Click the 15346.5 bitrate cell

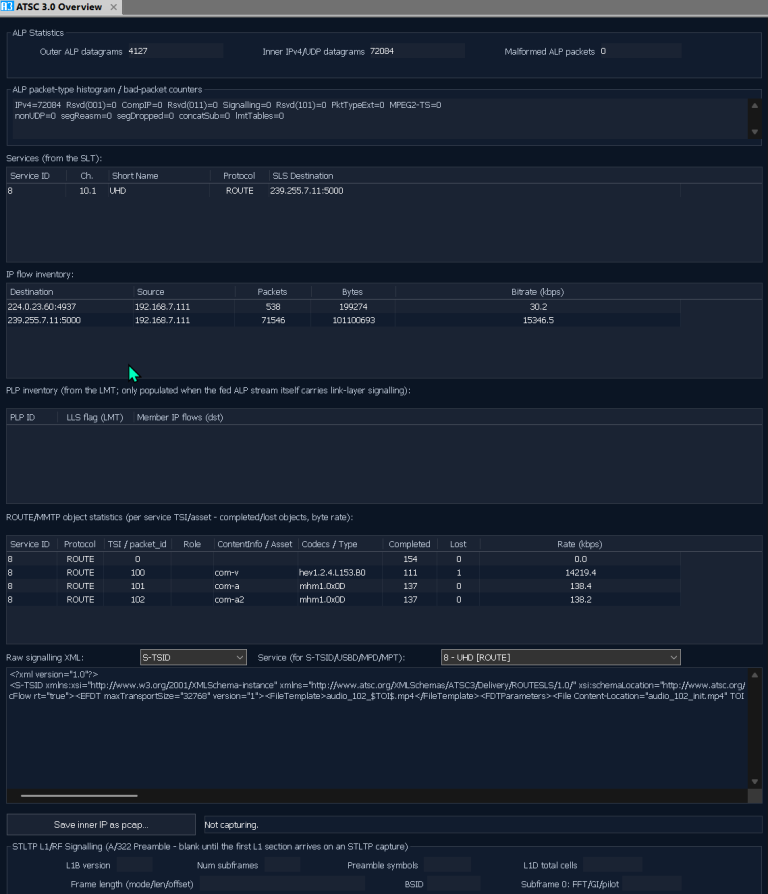tap(538, 320)
